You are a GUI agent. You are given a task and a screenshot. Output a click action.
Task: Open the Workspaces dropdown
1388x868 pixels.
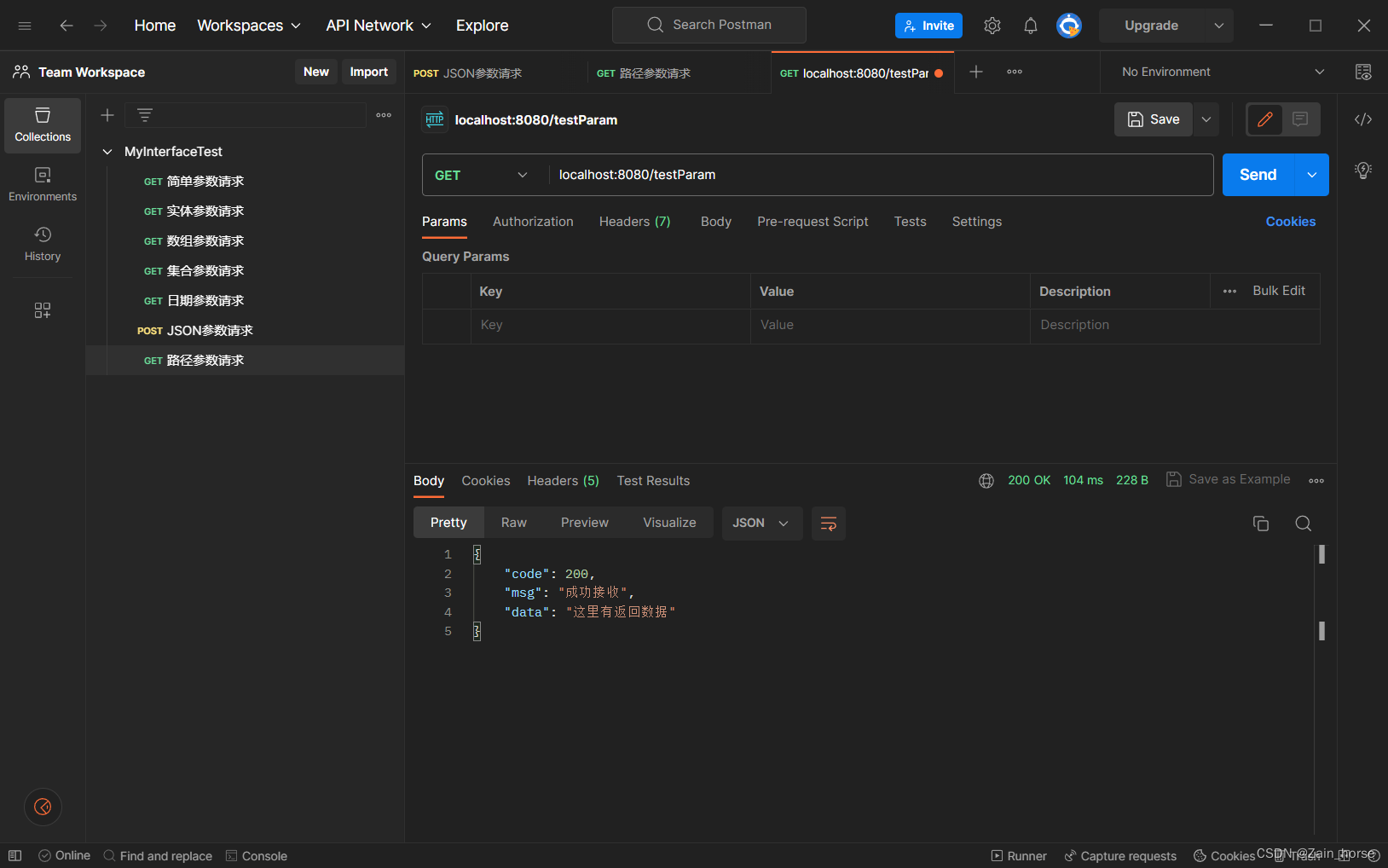249,26
